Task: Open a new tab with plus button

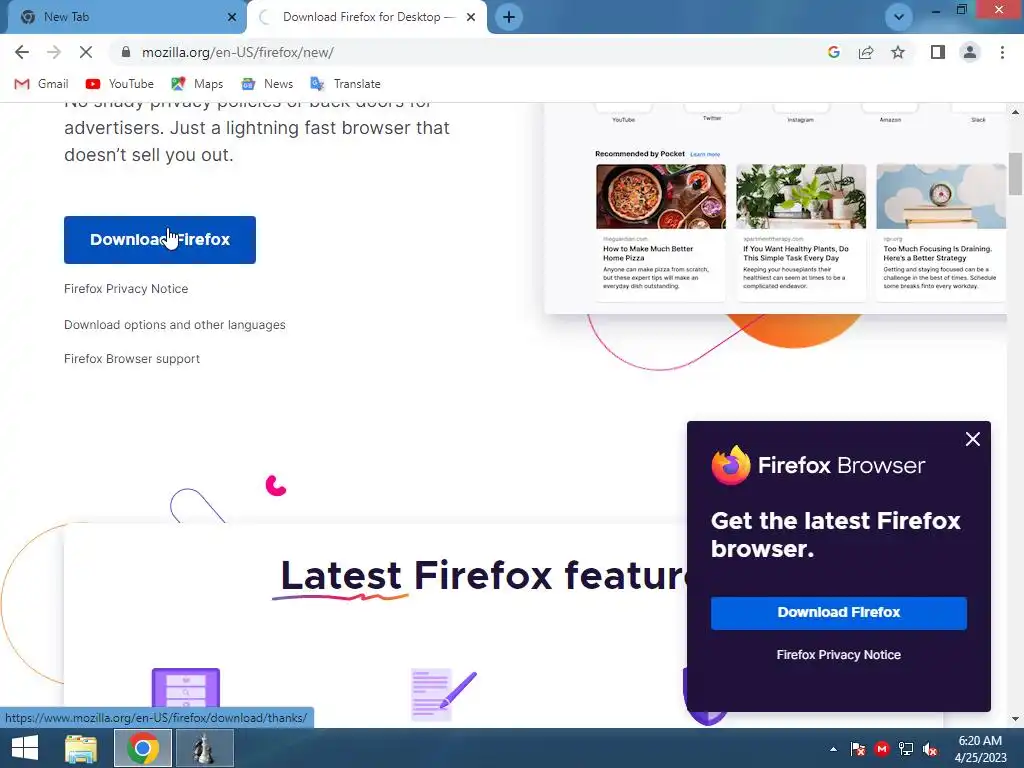Action: (x=509, y=17)
